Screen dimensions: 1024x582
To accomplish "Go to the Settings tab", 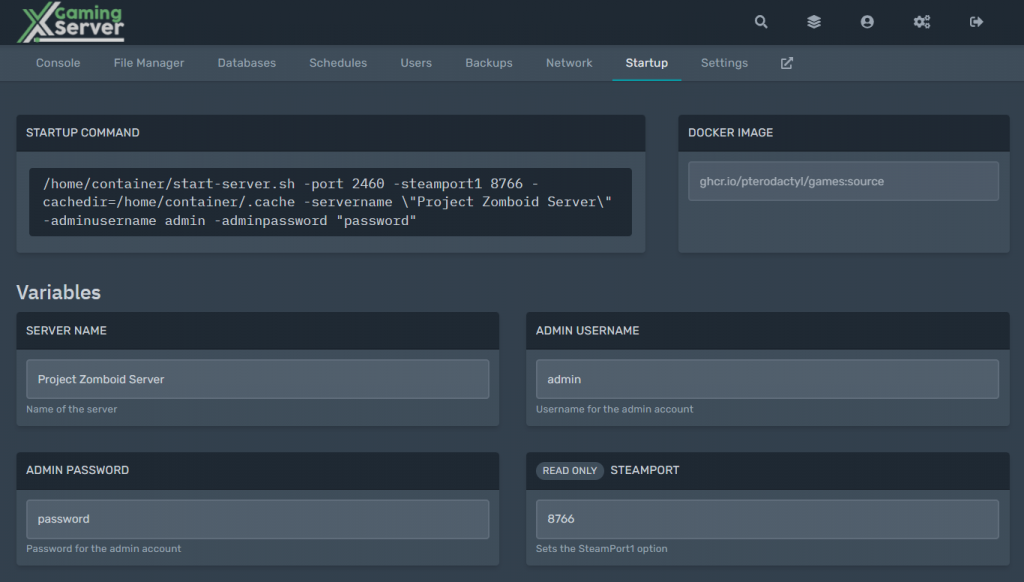I will click(724, 63).
